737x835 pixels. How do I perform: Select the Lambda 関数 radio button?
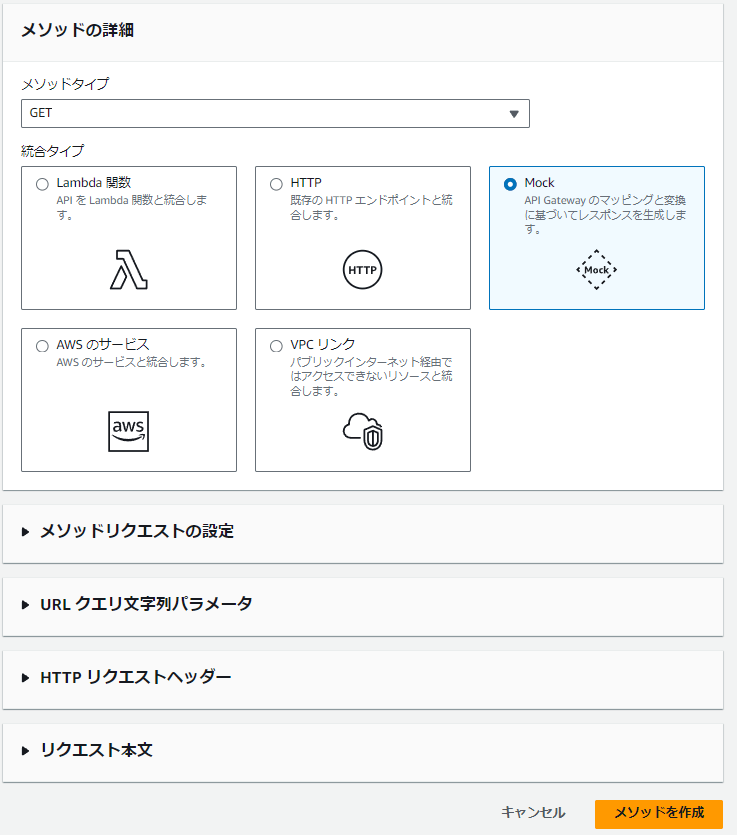[42, 184]
